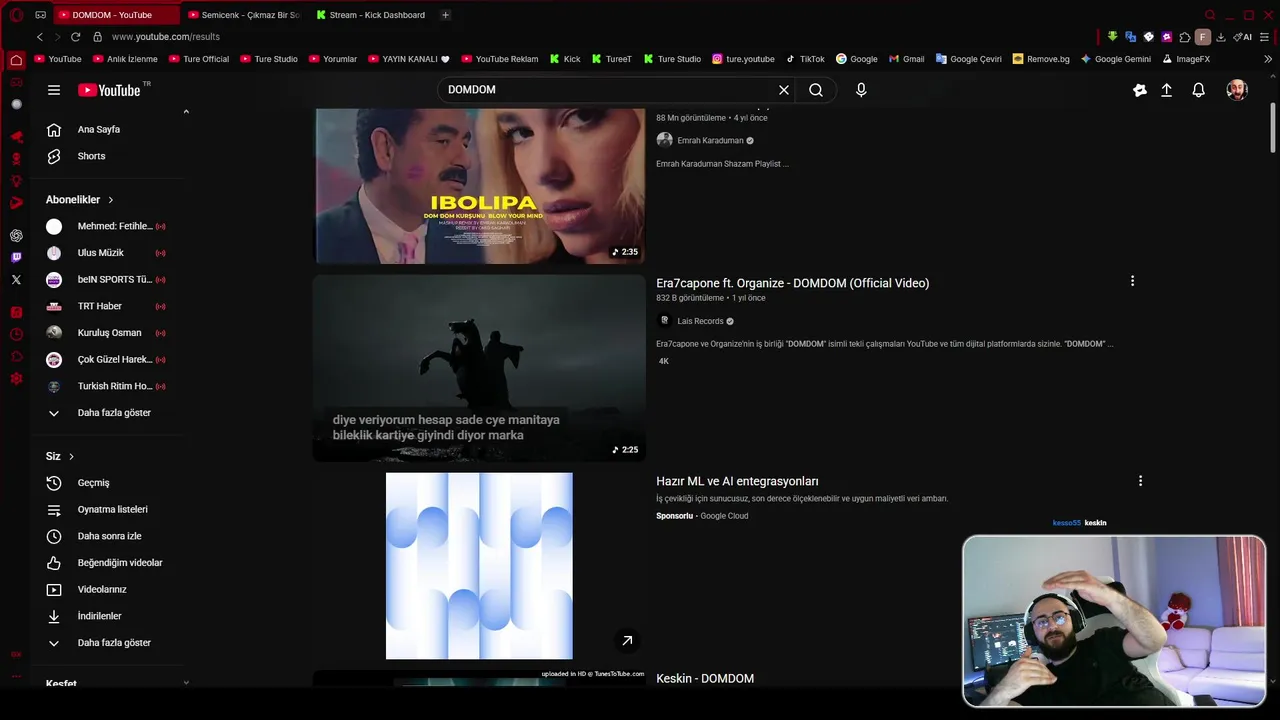Open the YouTube notifications bell
Screen dimensions: 1280x720
(1198, 90)
